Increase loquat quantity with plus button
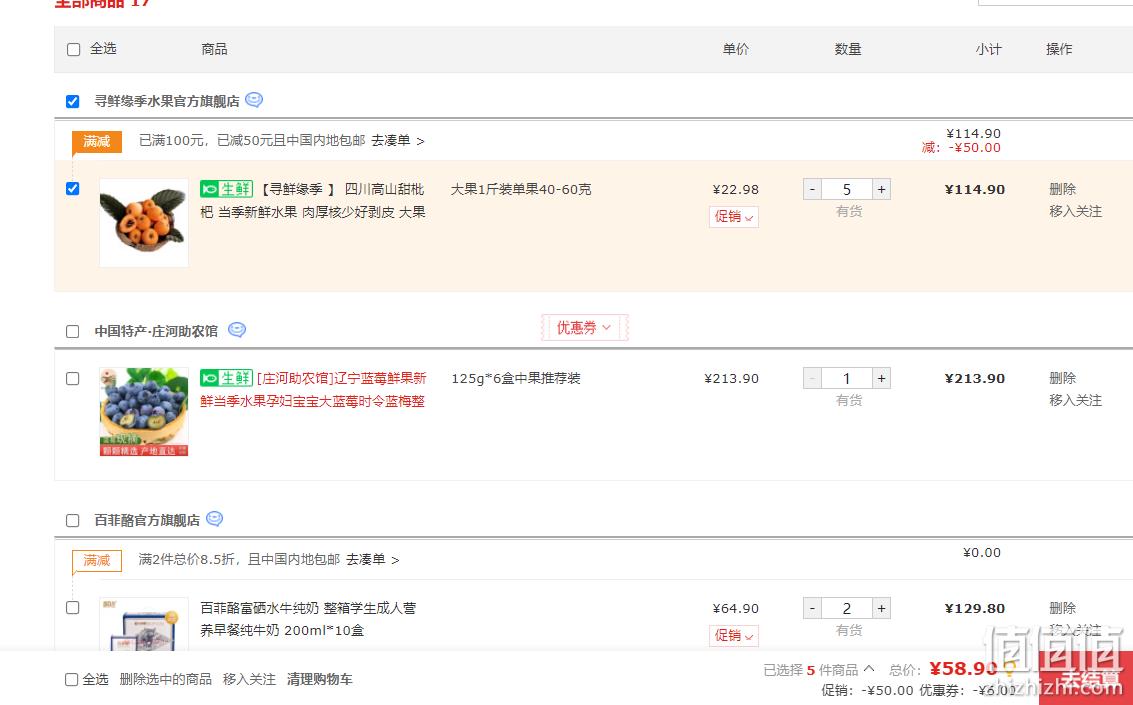This screenshot has height=705, width=1133. pos(882,189)
